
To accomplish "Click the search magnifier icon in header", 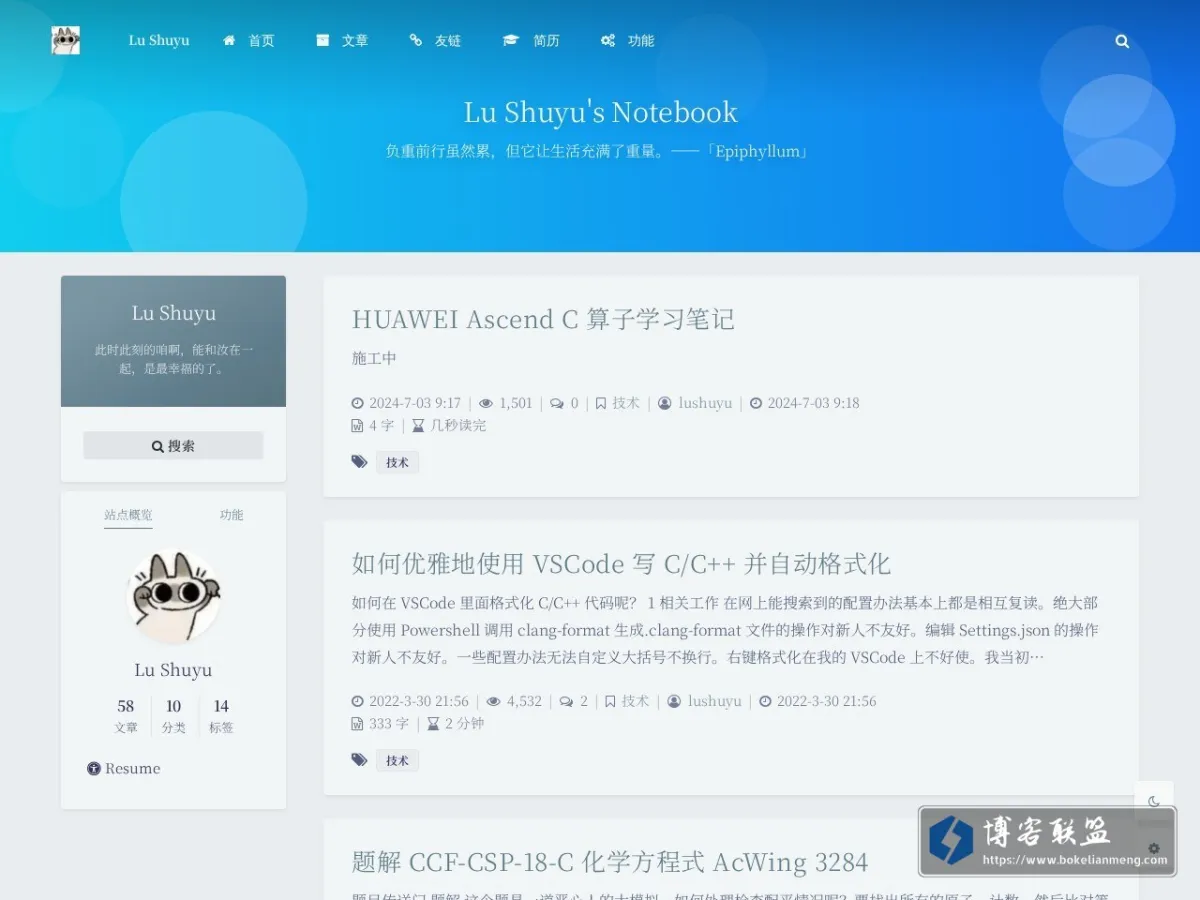I will [x=1122, y=41].
